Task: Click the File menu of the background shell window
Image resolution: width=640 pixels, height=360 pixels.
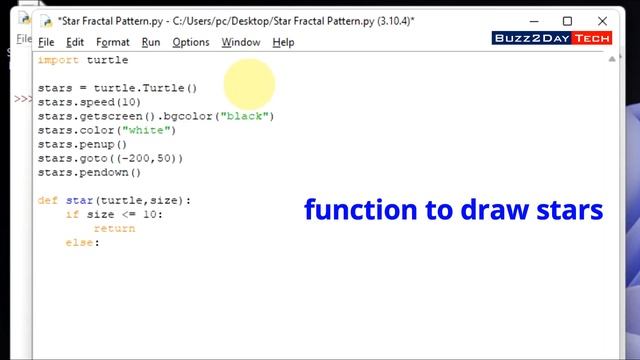Action: tap(24, 39)
